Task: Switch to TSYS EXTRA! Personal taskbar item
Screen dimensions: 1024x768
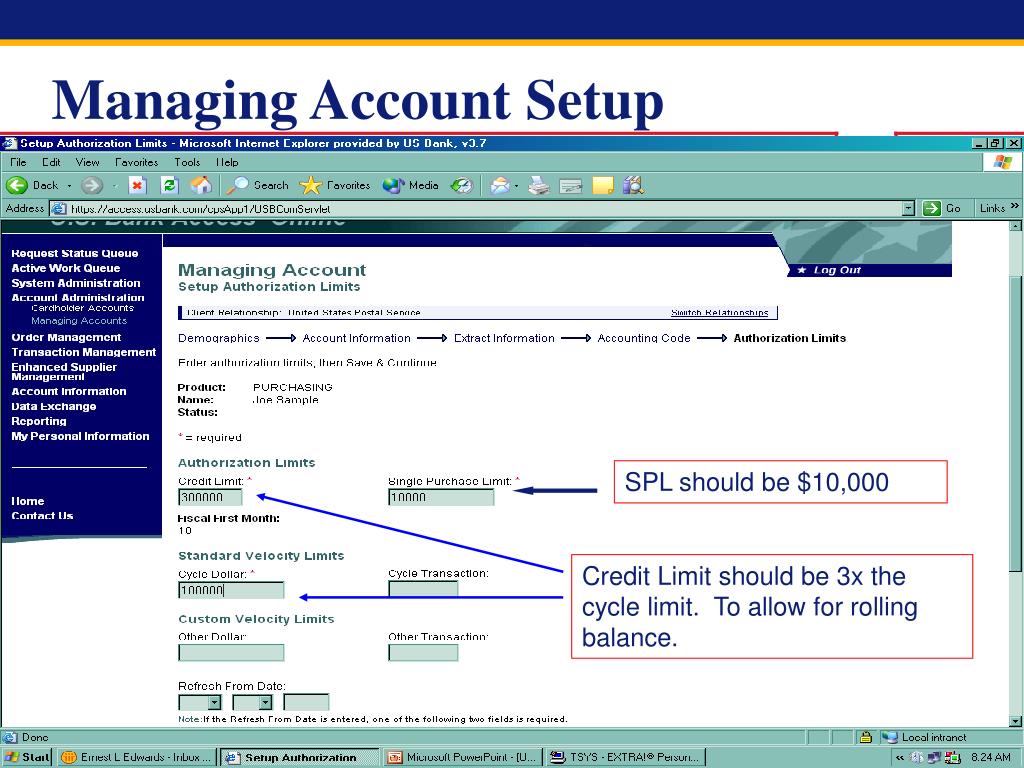Action: click(626, 758)
